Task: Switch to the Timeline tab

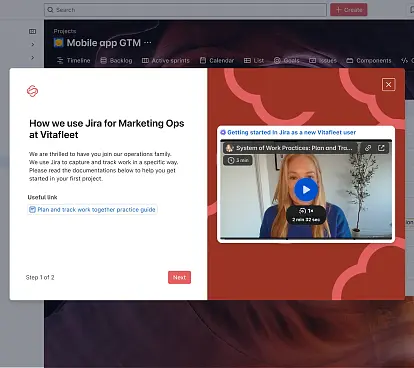Action: 74,60
